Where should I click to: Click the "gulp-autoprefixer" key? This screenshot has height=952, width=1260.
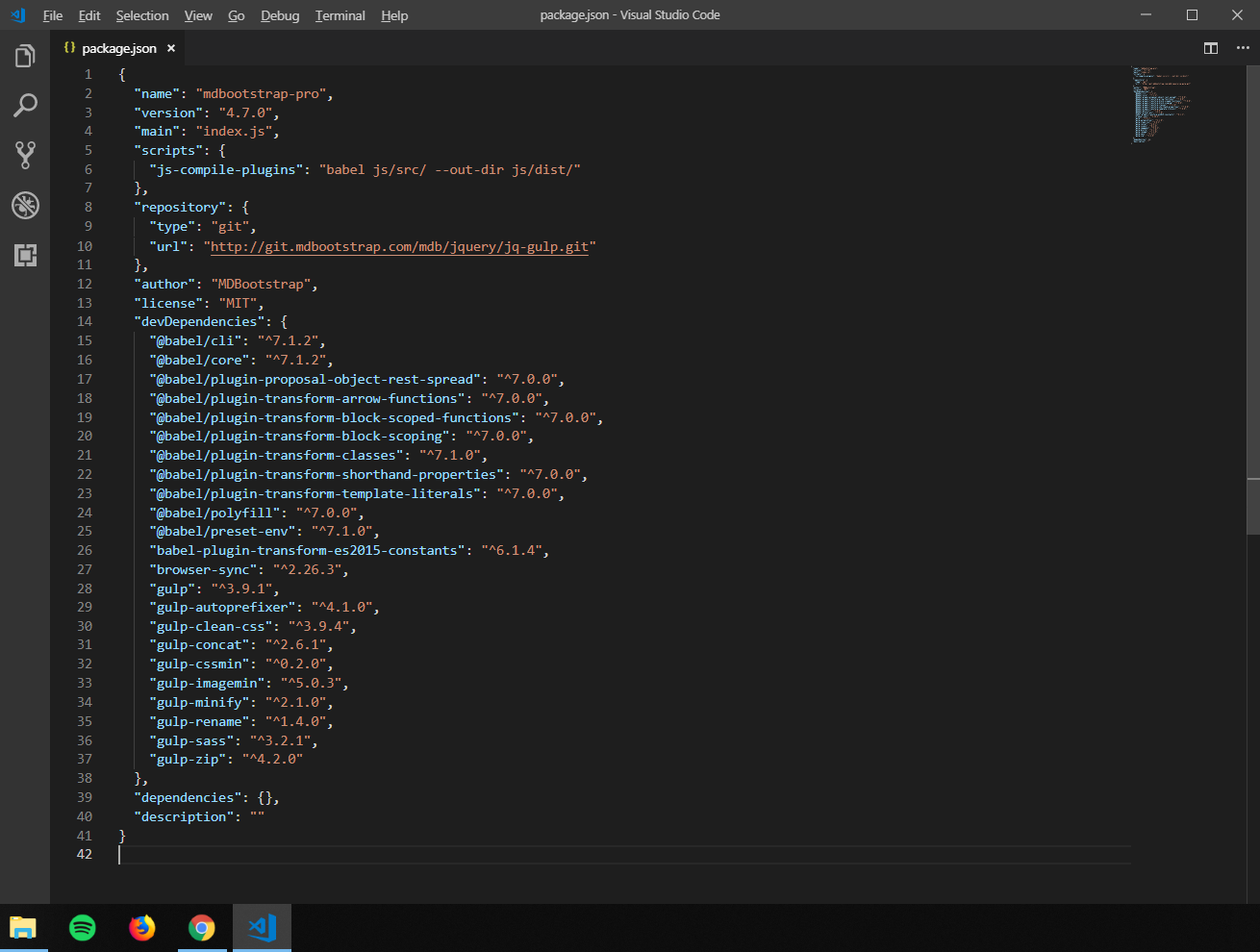[x=222, y=607]
